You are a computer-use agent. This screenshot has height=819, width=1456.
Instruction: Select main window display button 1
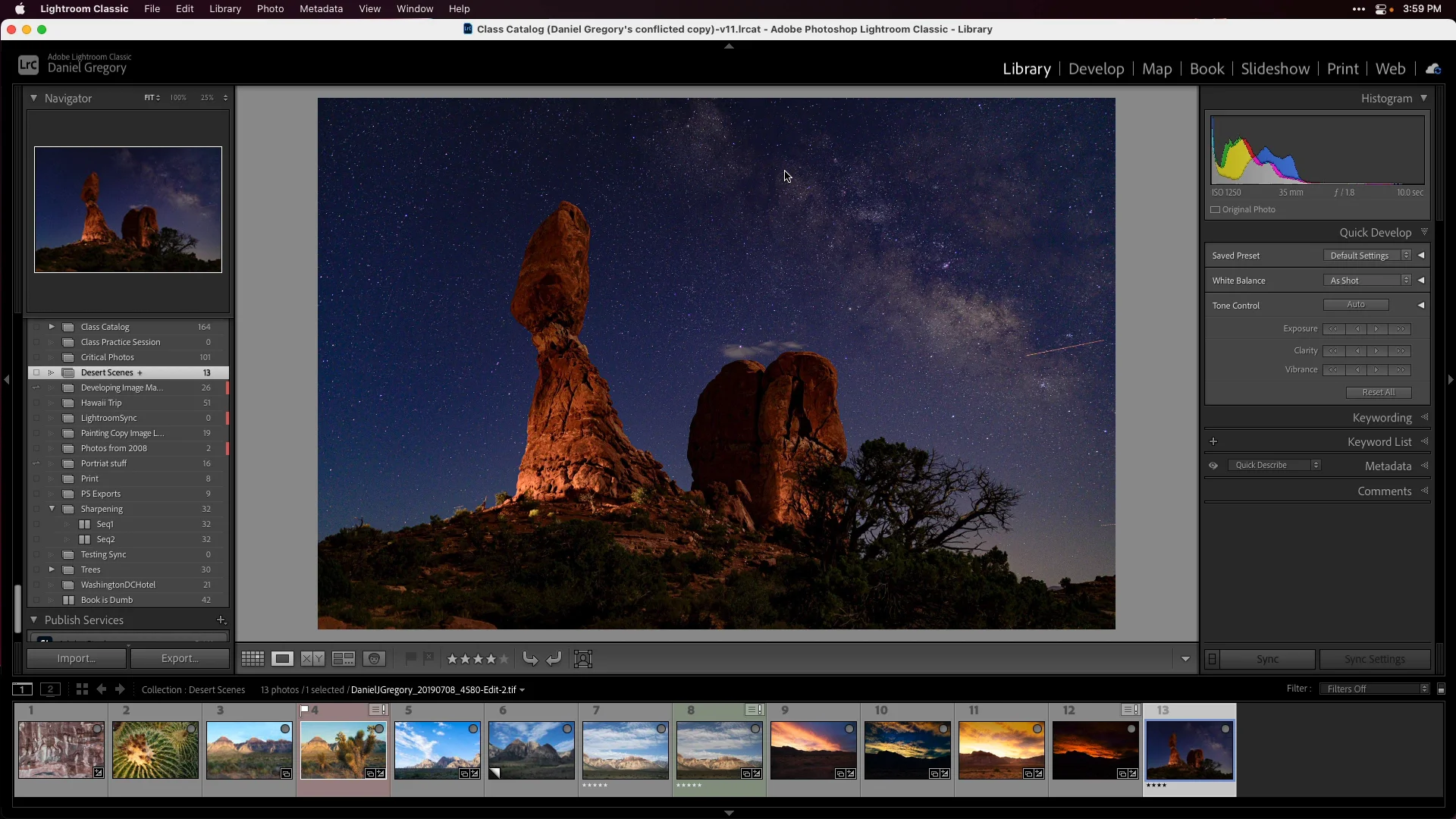click(23, 689)
